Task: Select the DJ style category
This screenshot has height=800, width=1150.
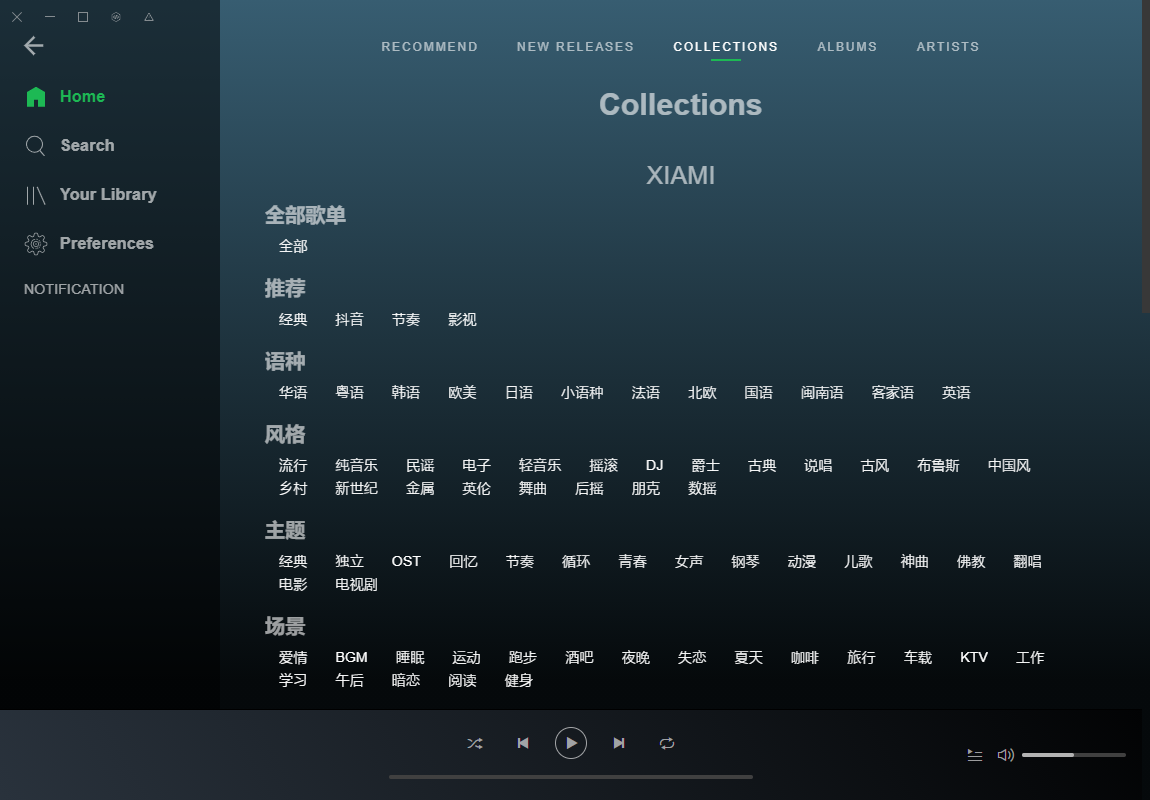Action: [x=654, y=466]
